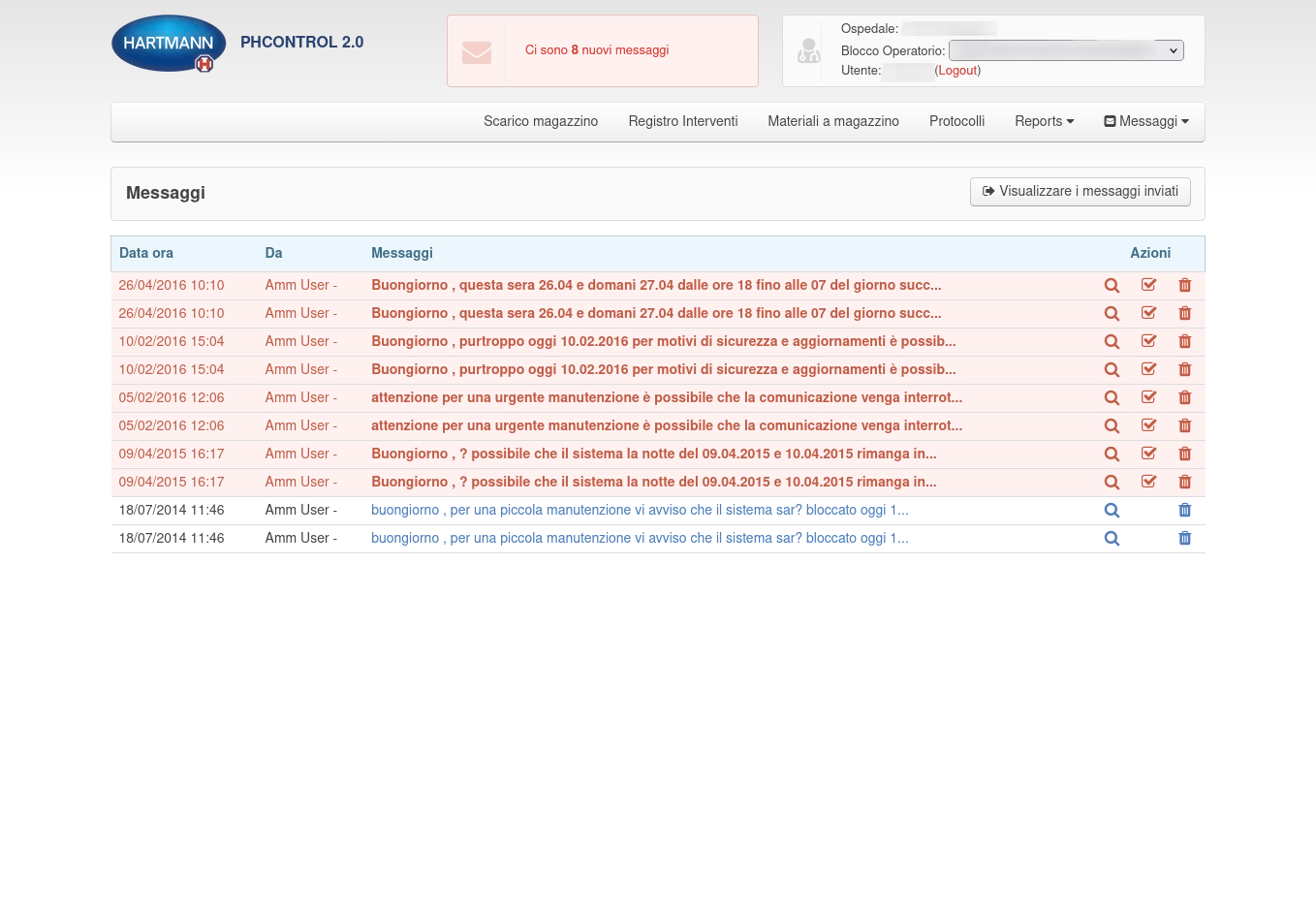Open magnifier for first 10/02/2016 message
The width and height of the screenshot is (1316, 910).
click(x=1112, y=342)
